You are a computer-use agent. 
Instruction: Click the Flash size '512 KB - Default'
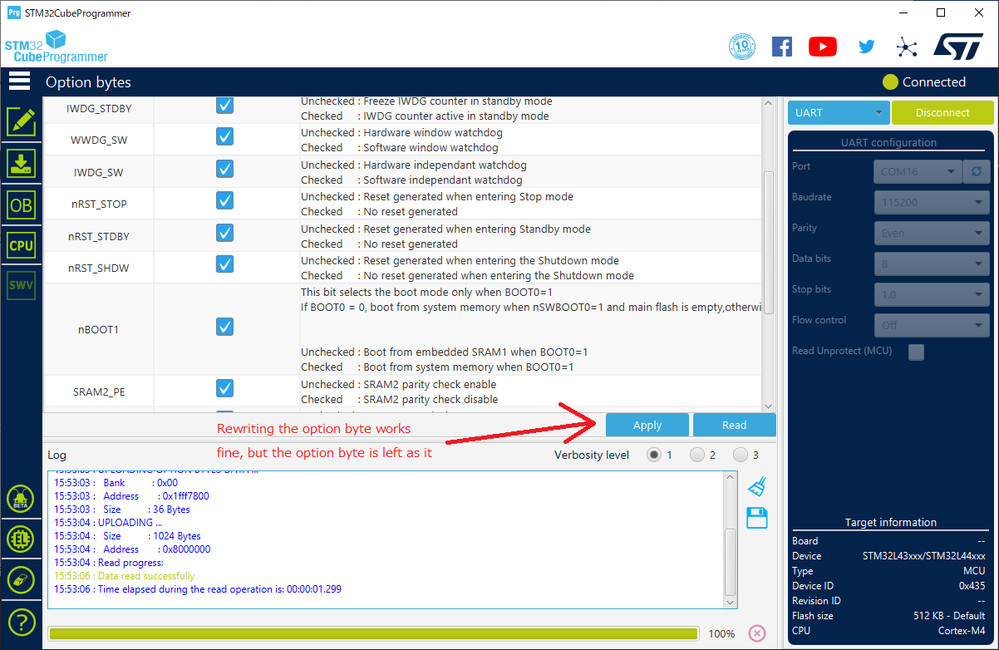click(x=949, y=616)
